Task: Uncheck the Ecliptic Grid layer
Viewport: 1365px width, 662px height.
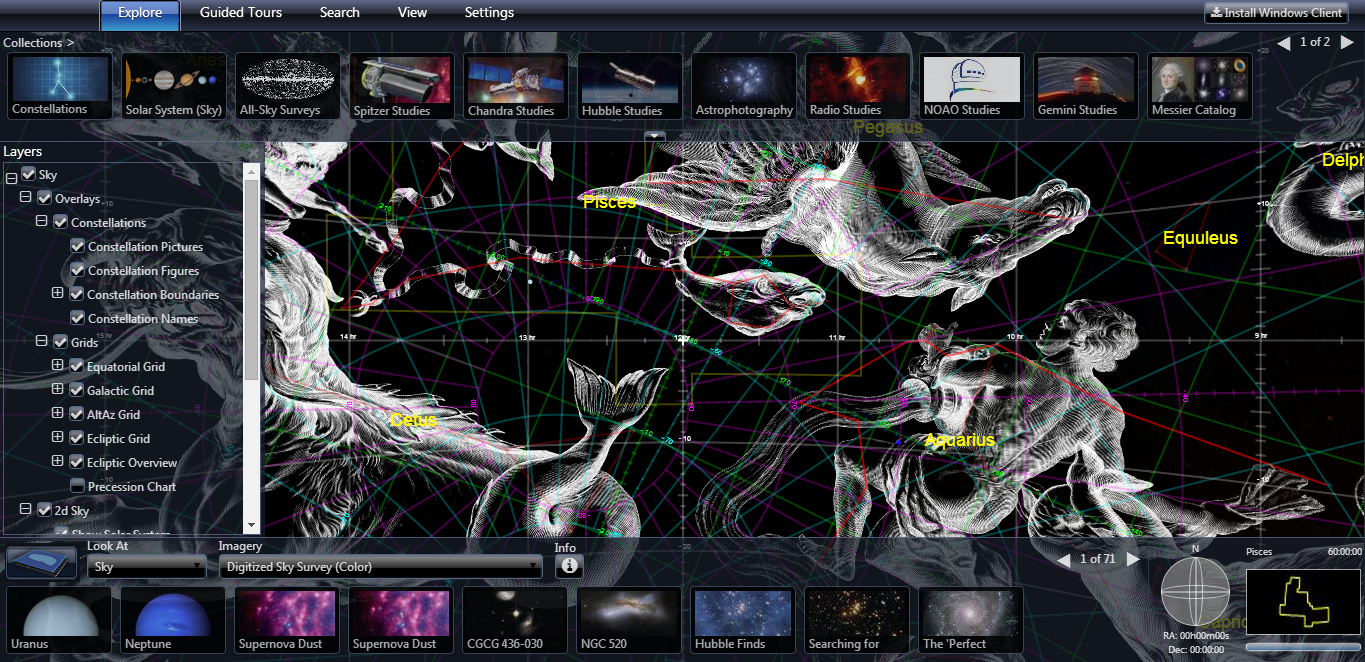Action: pos(76,438)
